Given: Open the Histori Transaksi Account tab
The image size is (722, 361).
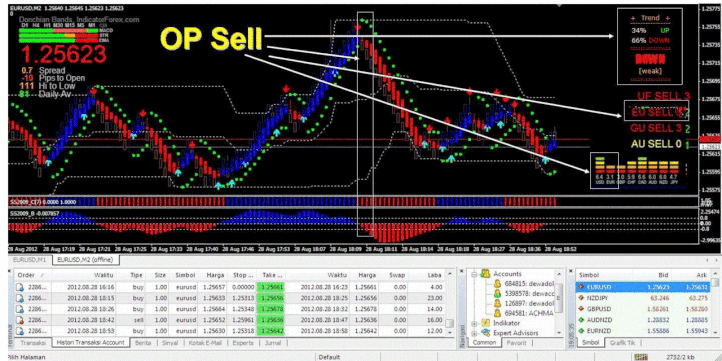Looking at the screenshot, I should pos(90,343).
